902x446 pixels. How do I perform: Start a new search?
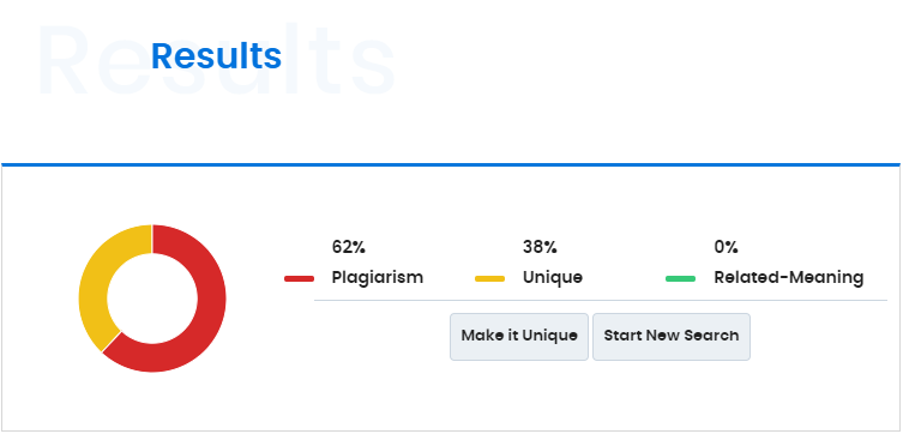pos(671,337)
